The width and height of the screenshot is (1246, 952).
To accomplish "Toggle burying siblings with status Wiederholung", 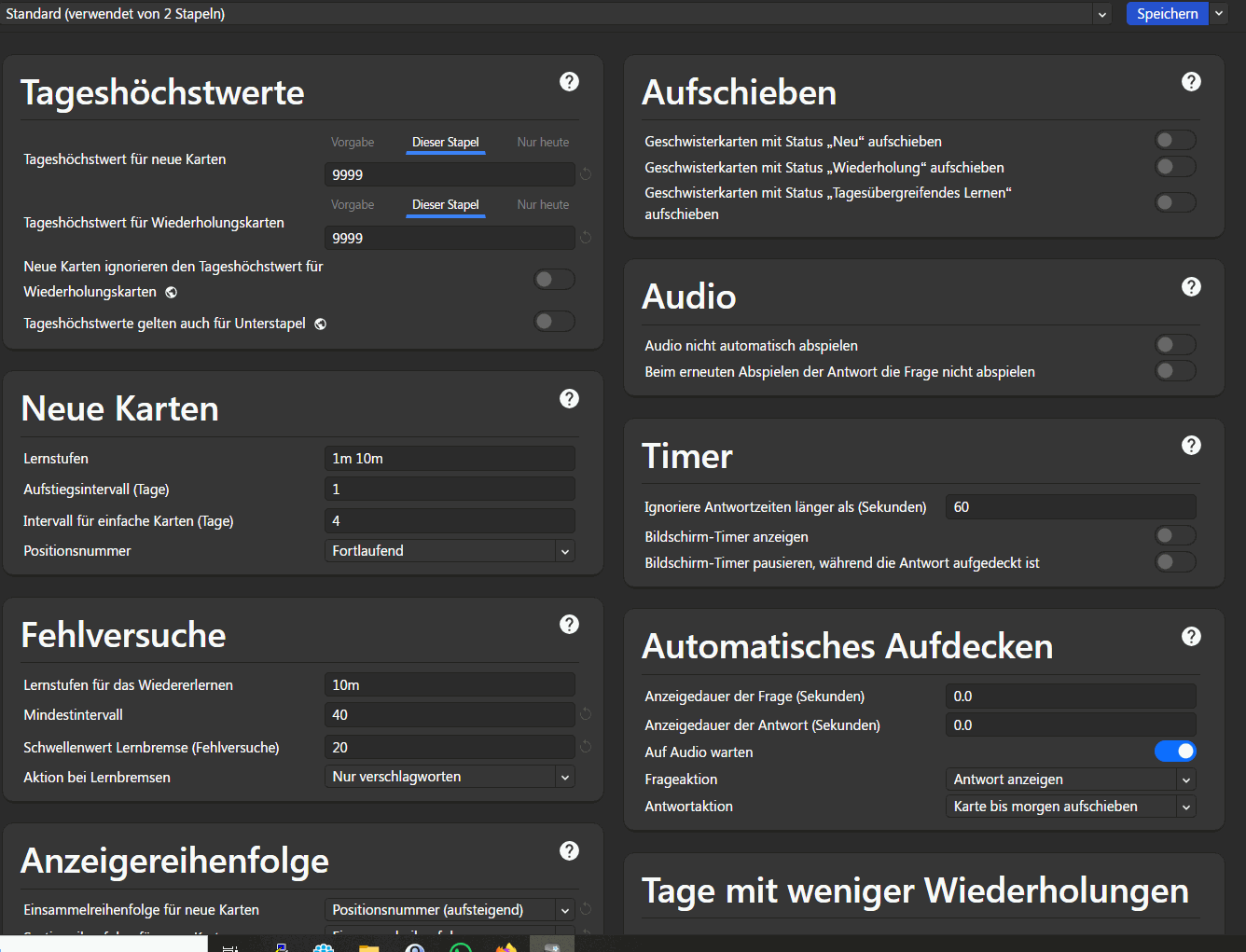I will tap(1175, 167).
